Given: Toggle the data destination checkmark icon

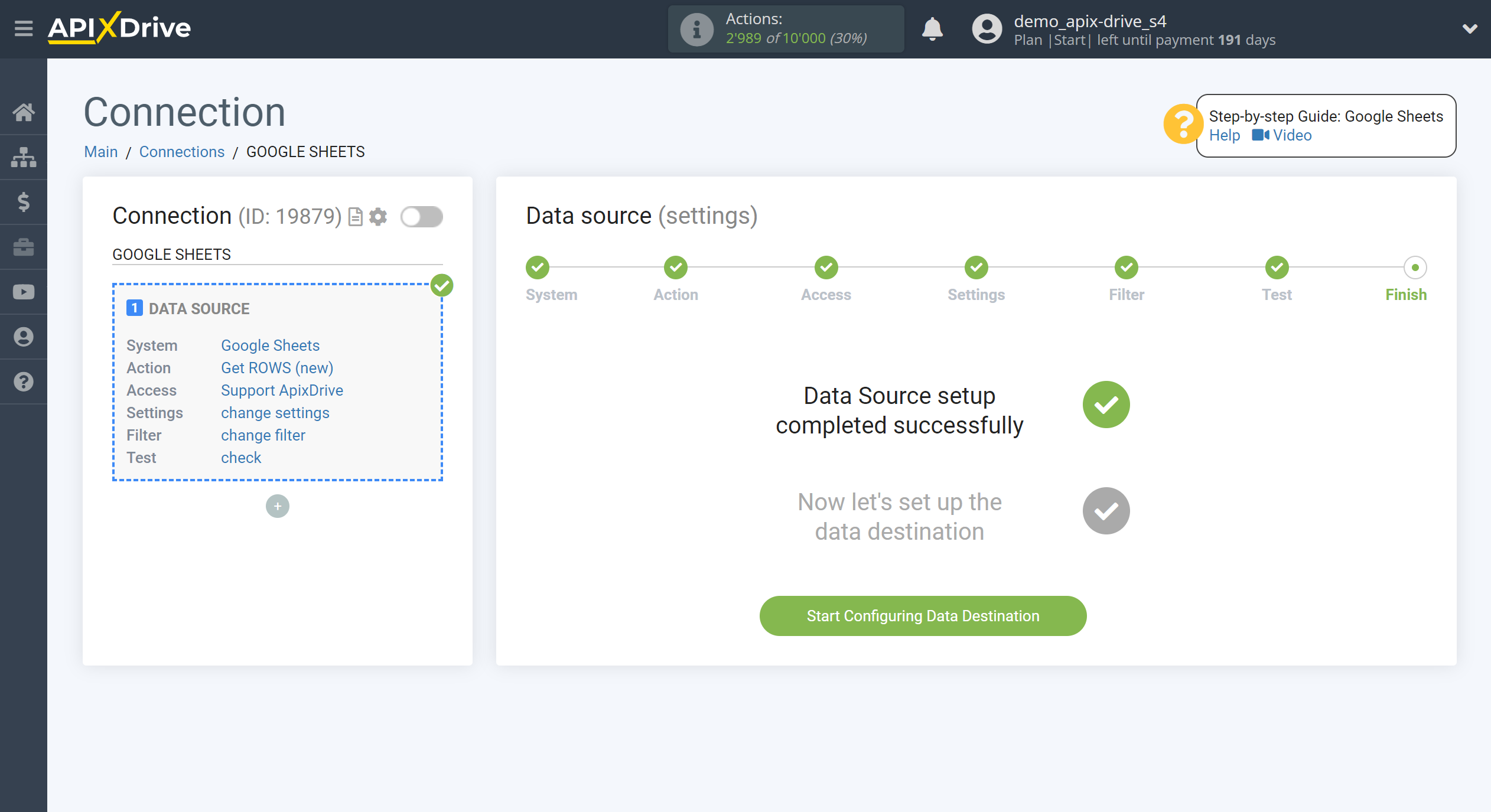Looking at the screenshot, I should pos(1106,511).
